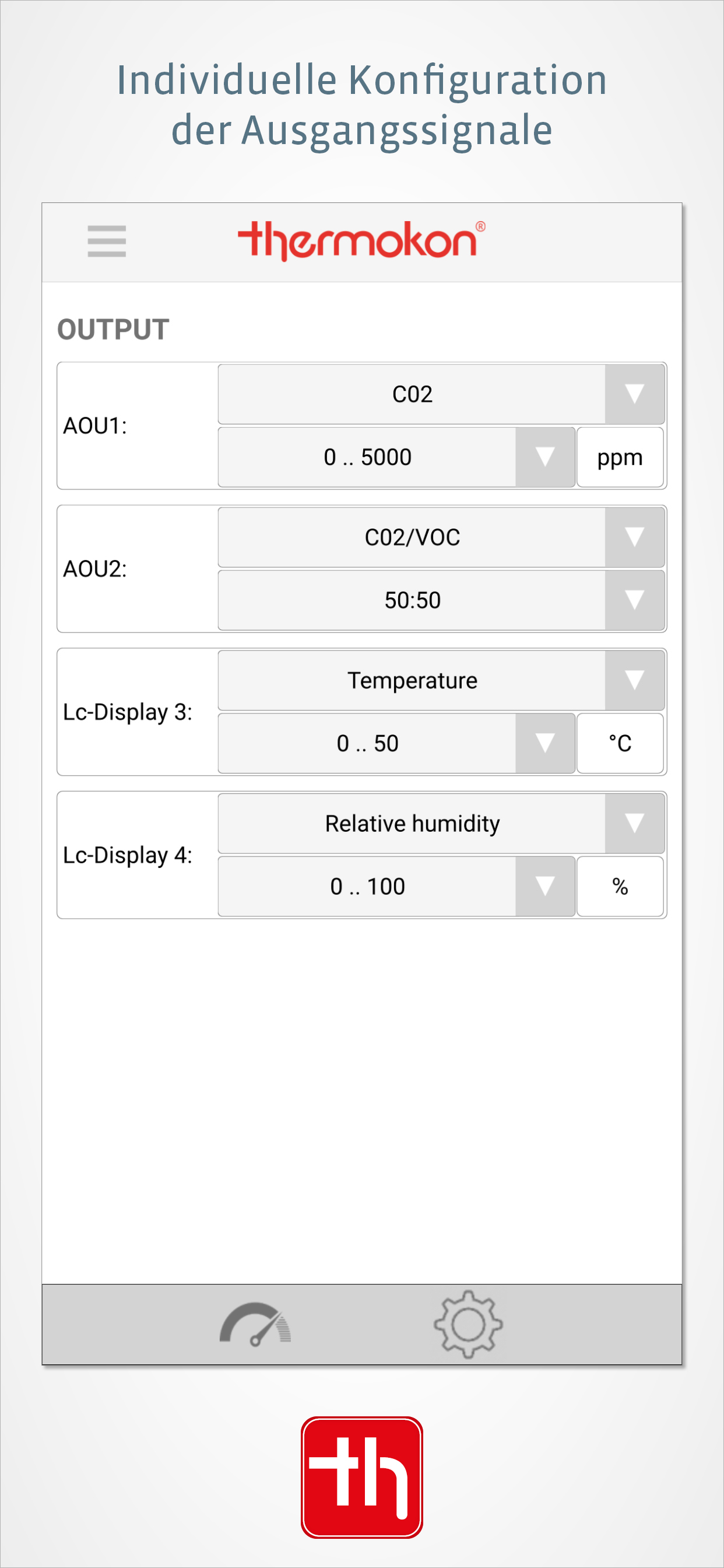Select the ppm unit field
The image size is (724, 1568).
pyautogui.click(x=620, y=457)
